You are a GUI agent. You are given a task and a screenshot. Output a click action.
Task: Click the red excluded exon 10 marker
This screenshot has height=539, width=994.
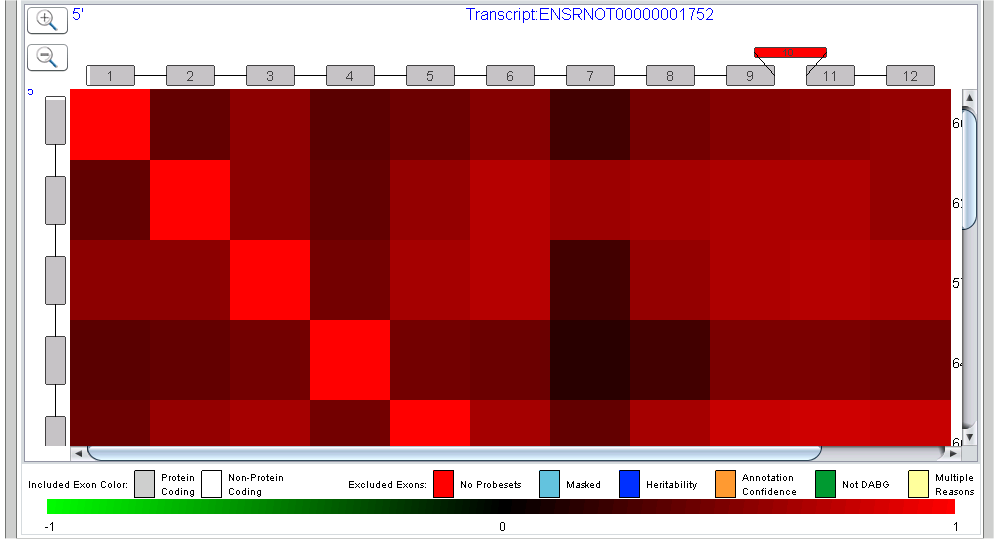(x=791, y=52)
